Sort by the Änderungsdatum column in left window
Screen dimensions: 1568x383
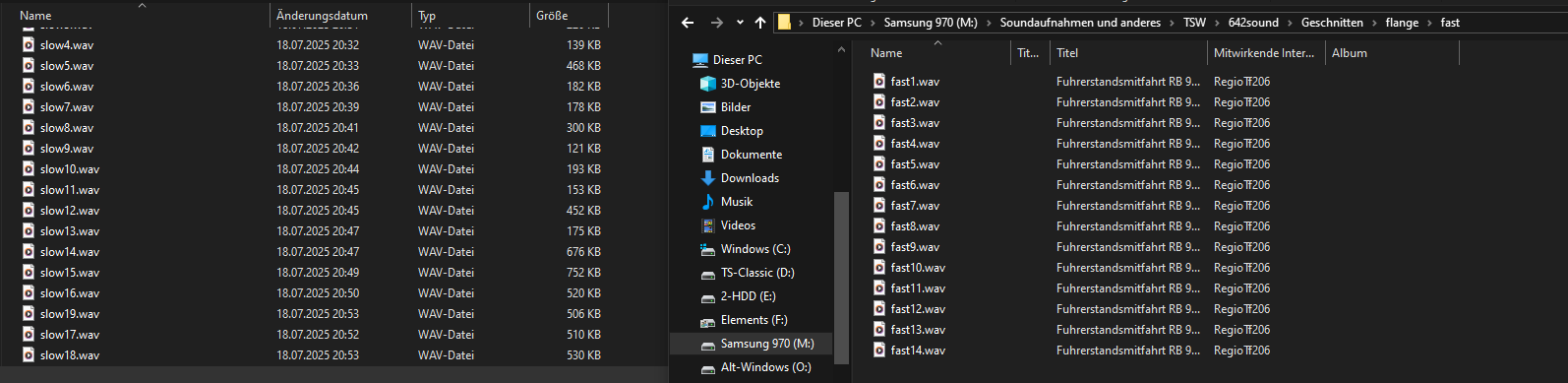(340, 16)
